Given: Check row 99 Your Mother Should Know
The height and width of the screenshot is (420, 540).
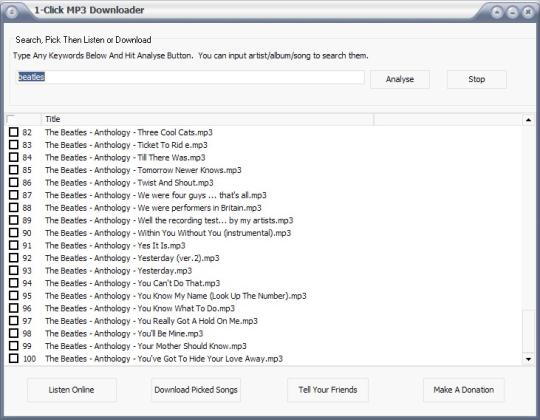Looking at the screenshot, I should coord(14,346).
